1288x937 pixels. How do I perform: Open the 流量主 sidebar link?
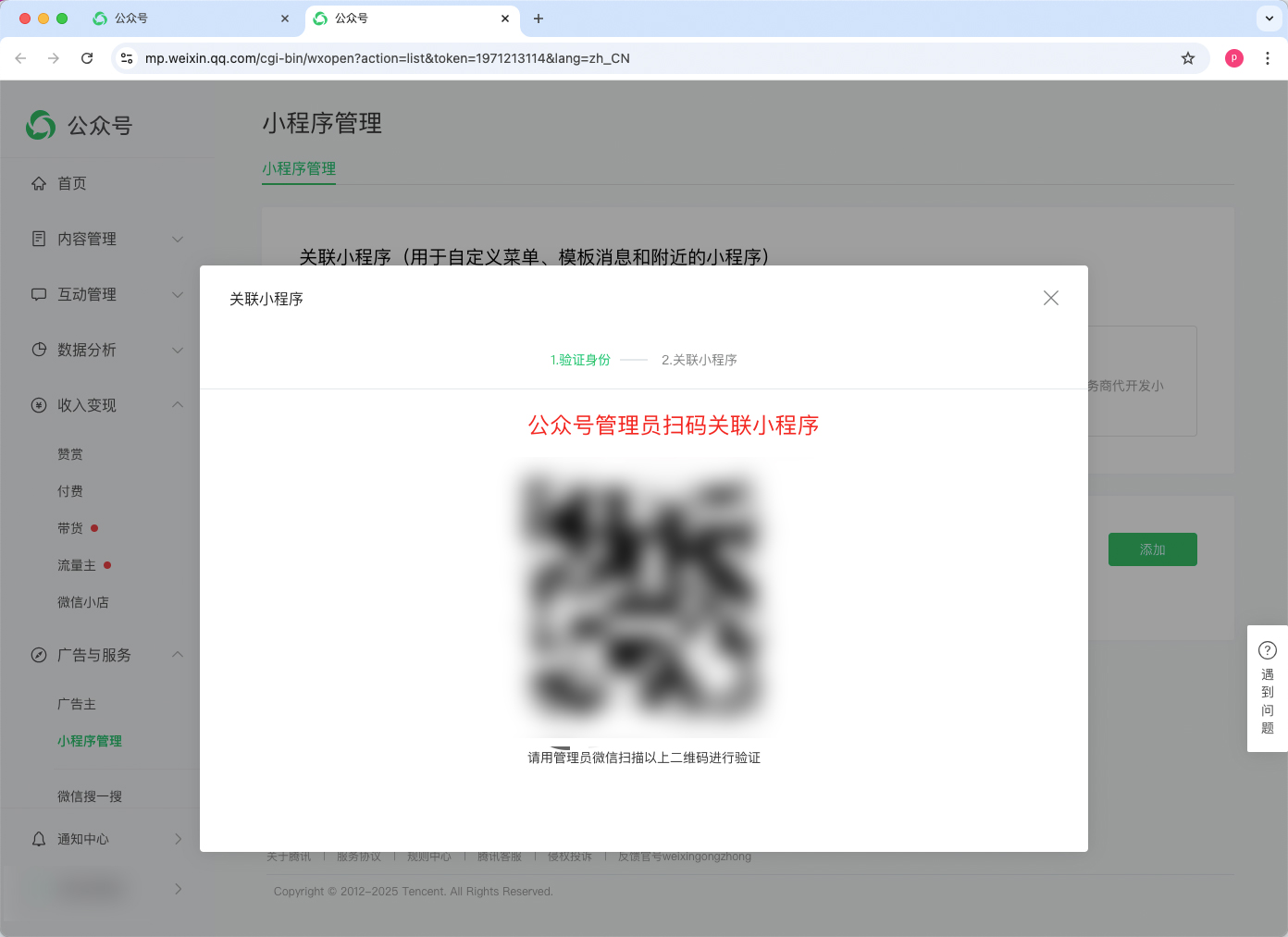click(77, 565)
